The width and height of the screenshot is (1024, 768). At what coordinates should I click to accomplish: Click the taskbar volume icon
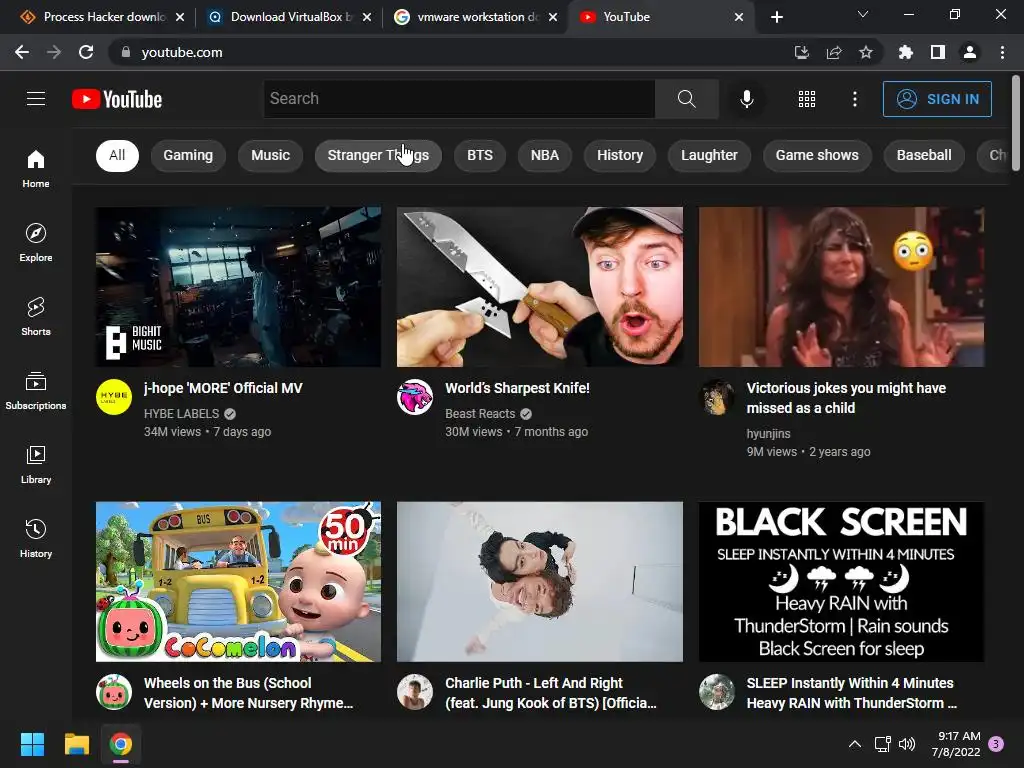pos(906,744)
